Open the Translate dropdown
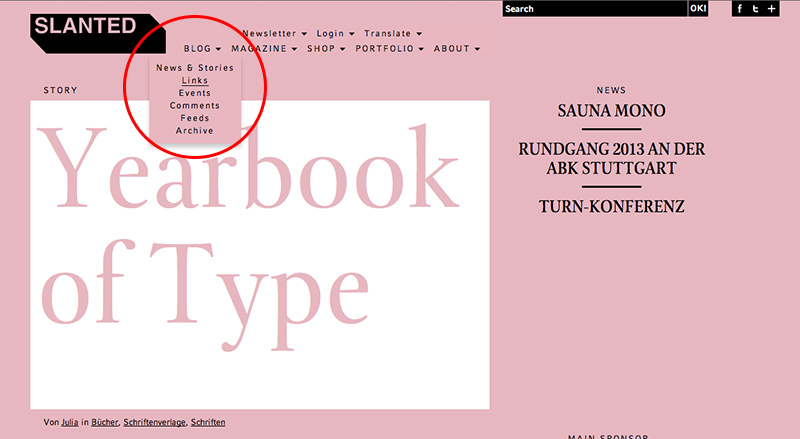The height and width of the screenshot is (439, 800). pos(393,34)
